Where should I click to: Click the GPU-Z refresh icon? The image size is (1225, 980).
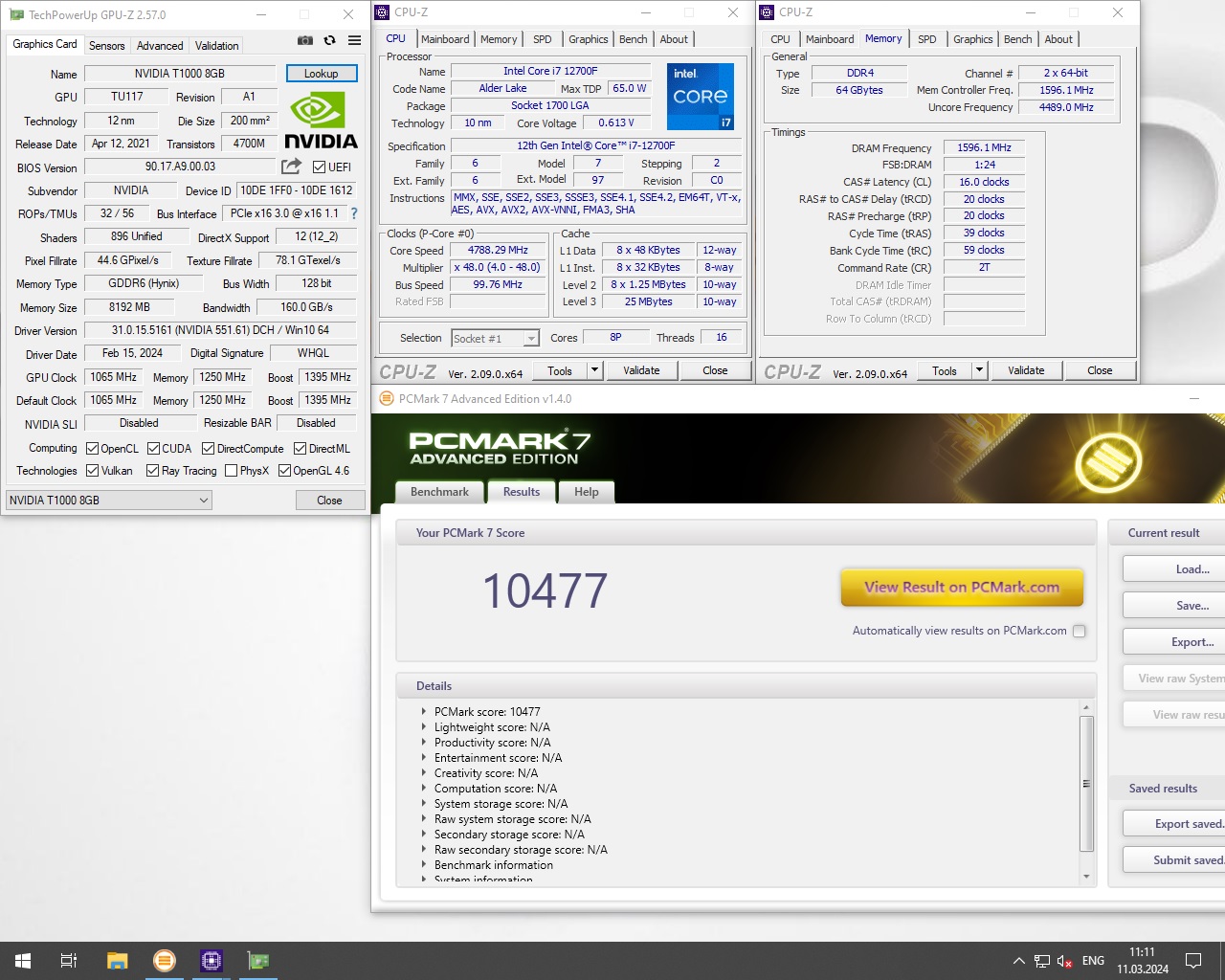click(x=329, y=40)
